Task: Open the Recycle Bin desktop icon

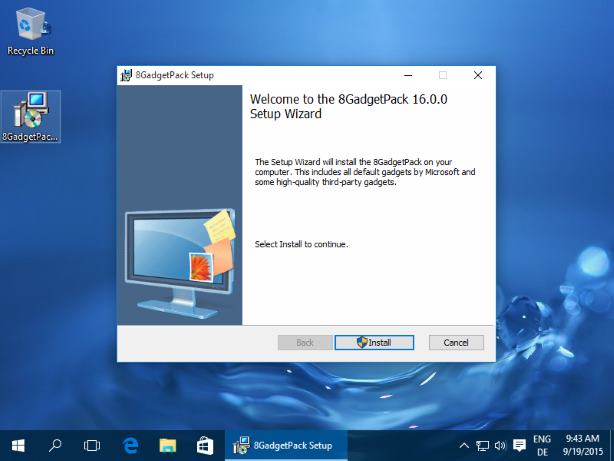Action: click(31, 33)
